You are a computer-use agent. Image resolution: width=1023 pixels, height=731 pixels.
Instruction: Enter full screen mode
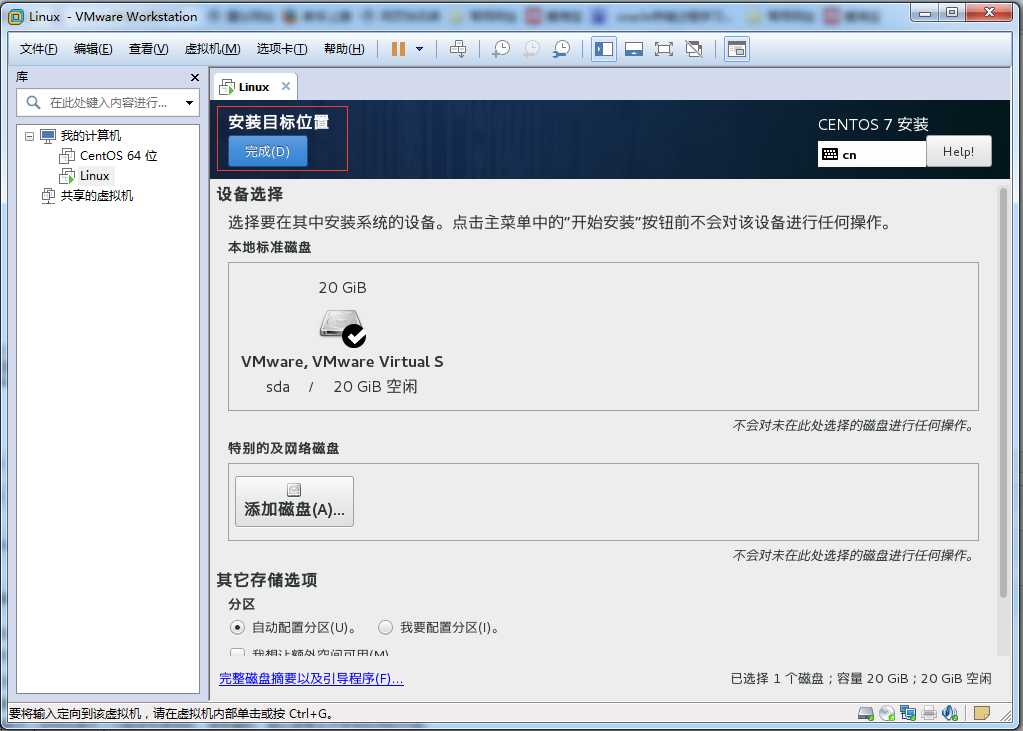click(x=664, y=49)
